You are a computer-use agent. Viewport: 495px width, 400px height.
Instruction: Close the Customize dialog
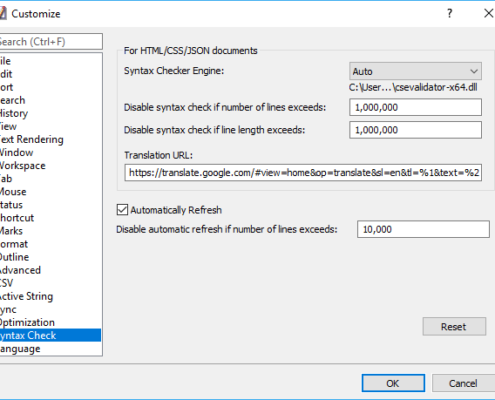pyautogui.click(x=489, y=13)
